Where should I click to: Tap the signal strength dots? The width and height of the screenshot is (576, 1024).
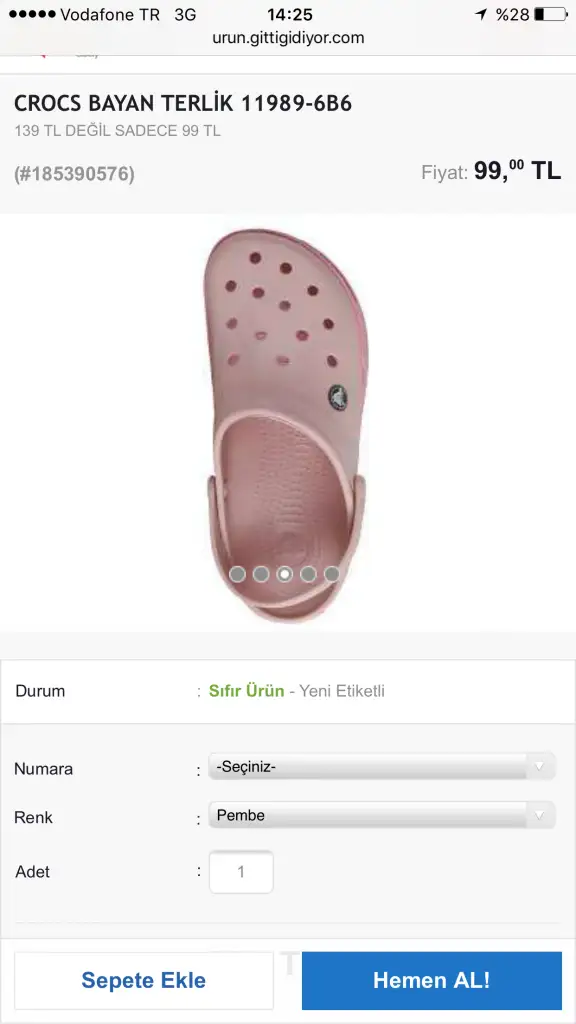pyautogui.click(x=32, y=14)
